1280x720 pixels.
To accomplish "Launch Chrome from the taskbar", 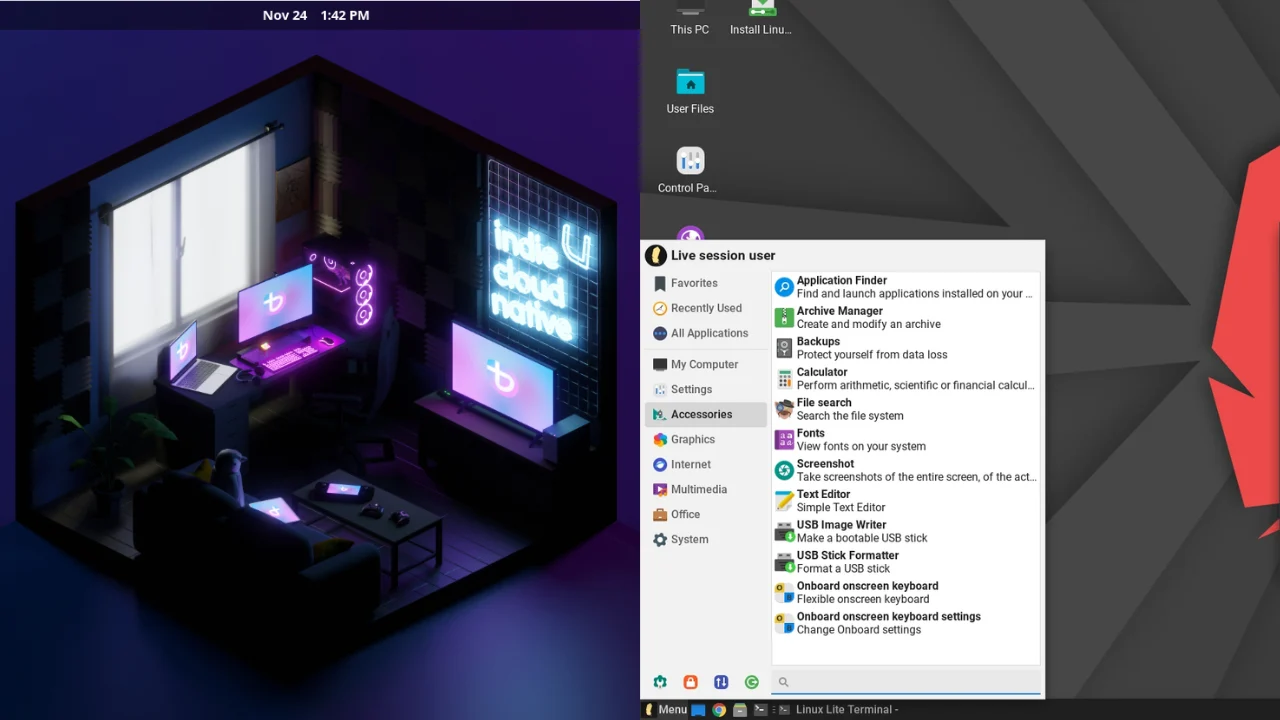I will pos(719,710).
